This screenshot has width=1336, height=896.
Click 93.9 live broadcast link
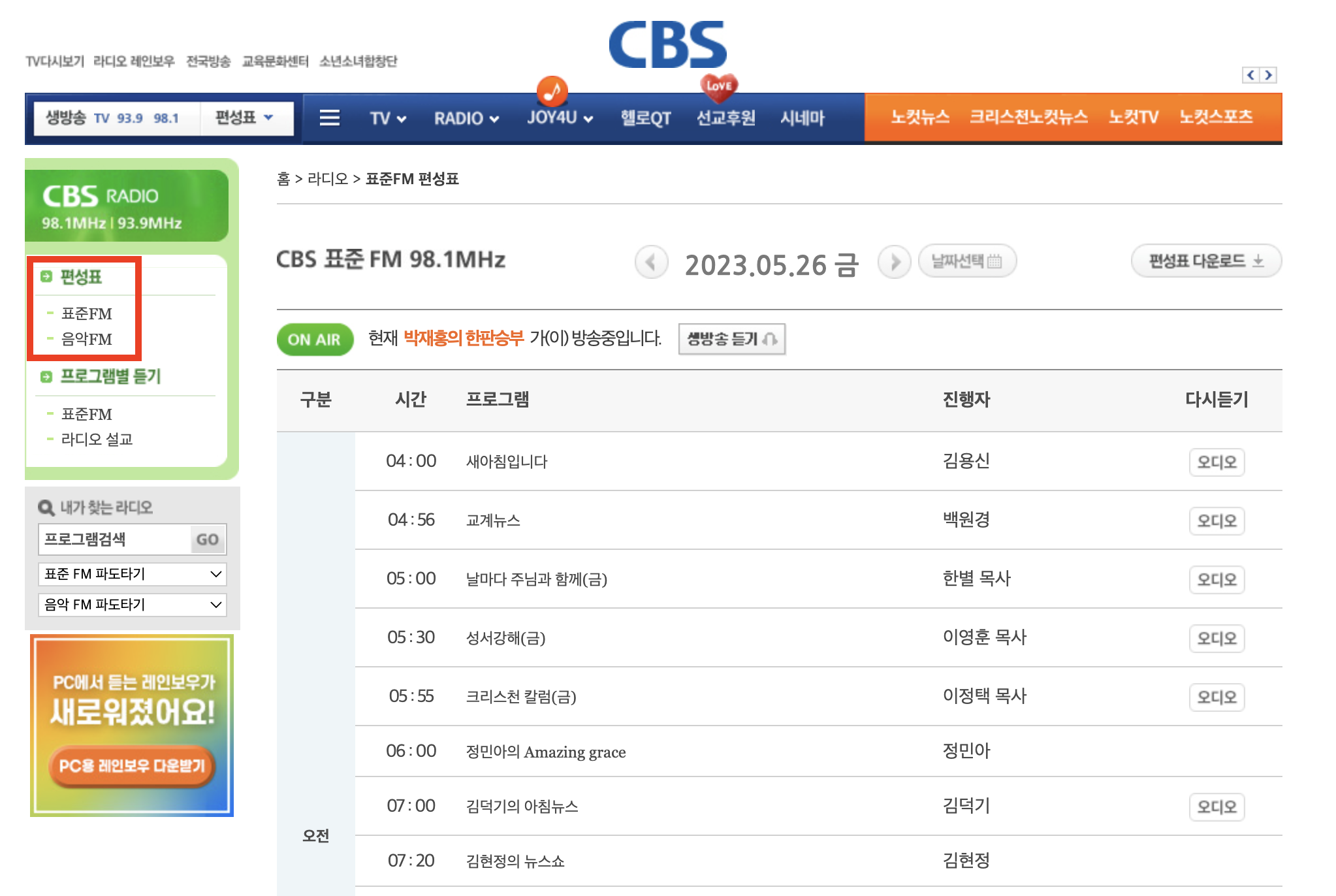(x=130, y=118)
